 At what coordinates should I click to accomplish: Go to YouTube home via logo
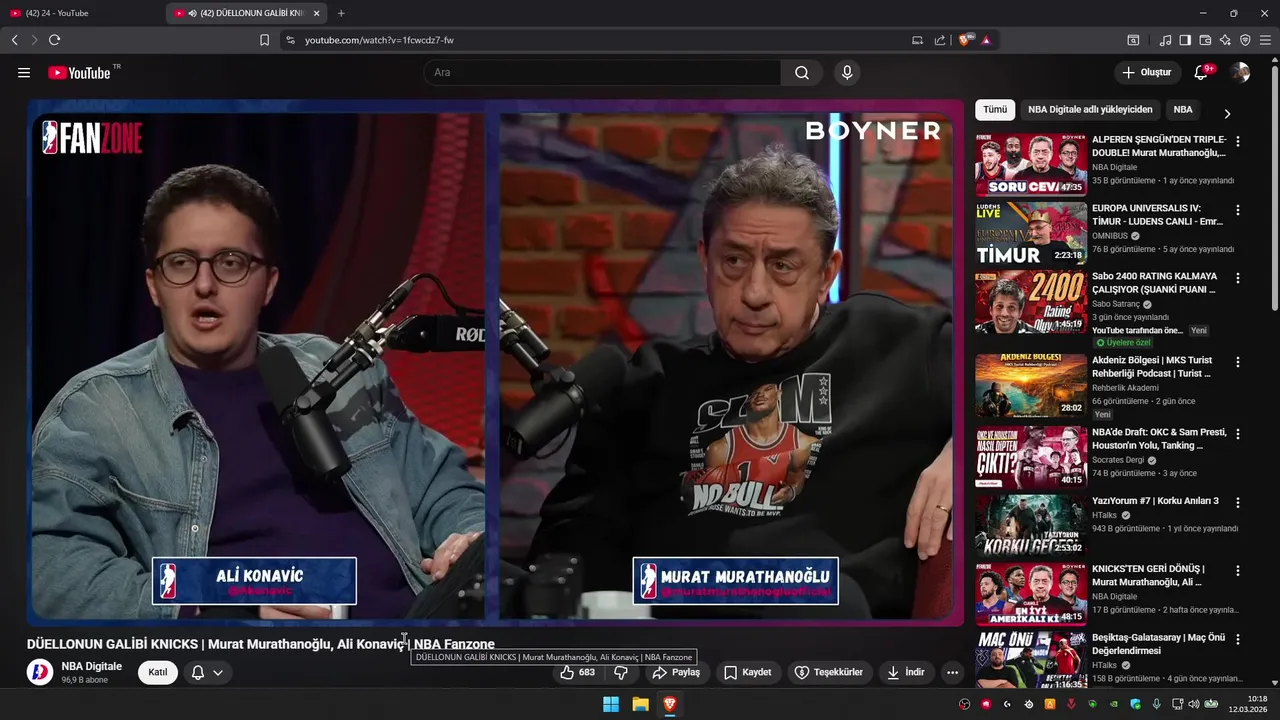click(x=79, y=73)
